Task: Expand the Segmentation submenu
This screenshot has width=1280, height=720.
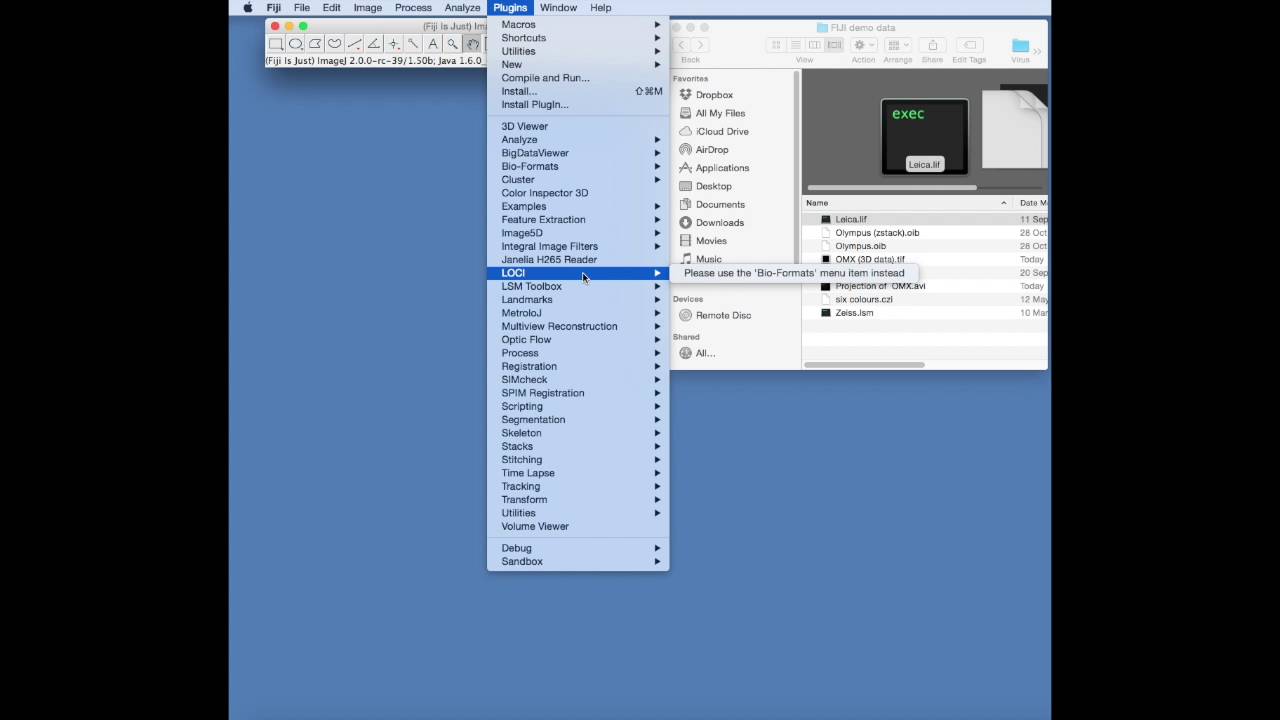Action: point(578,420)
